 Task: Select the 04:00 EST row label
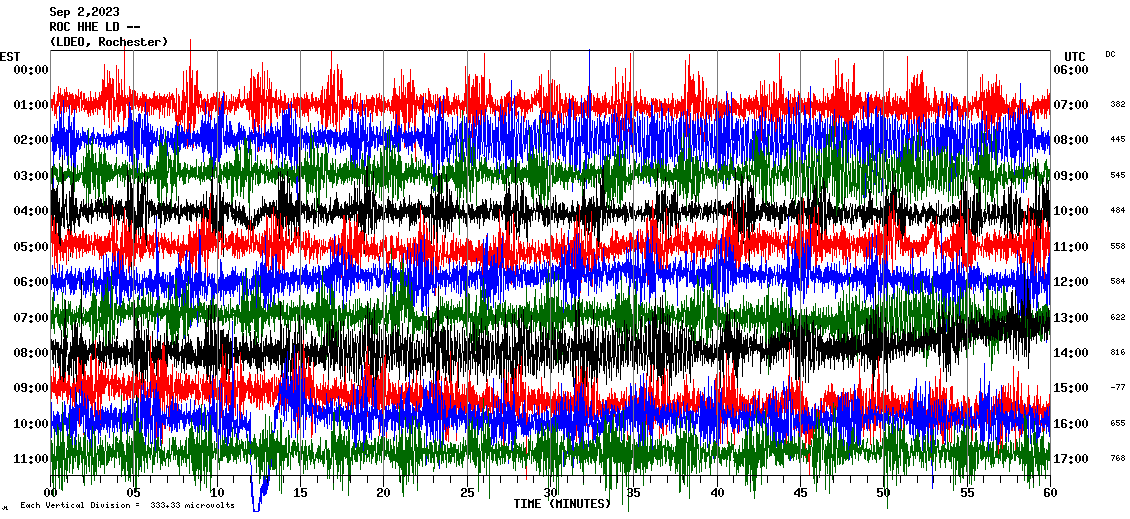pyautogui.click(x=31, y=211)
